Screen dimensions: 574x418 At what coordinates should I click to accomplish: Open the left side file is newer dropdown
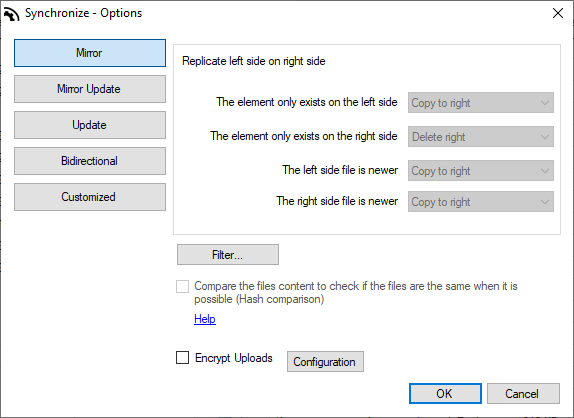[x=481, y=171]
